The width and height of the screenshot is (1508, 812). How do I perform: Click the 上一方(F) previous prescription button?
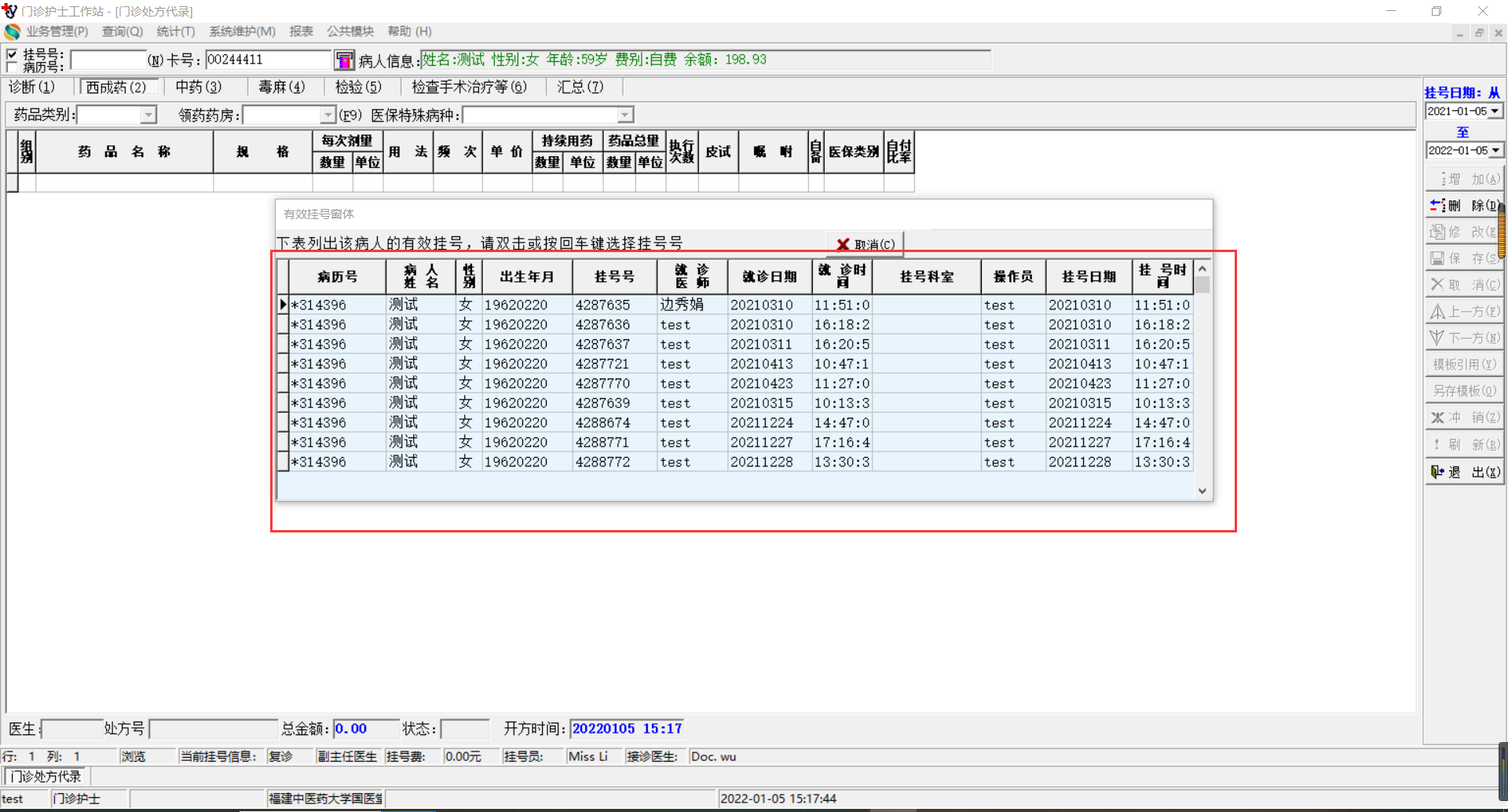(x=1463, y=312)
